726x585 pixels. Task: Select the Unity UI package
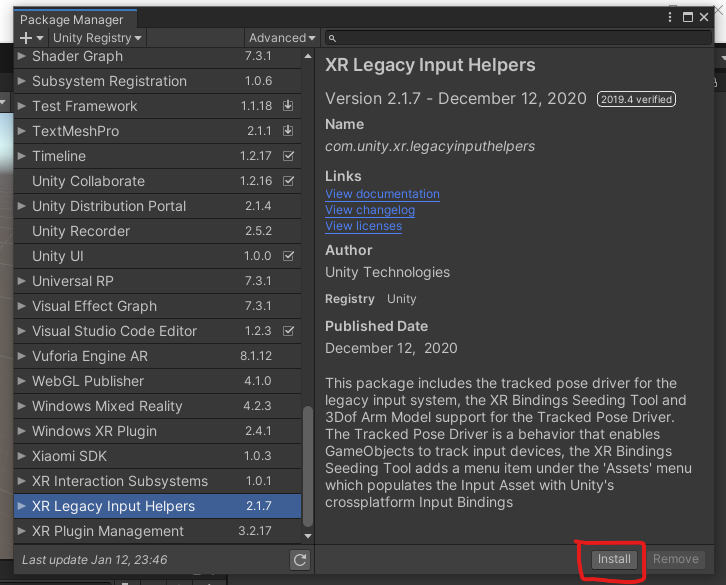157,256
